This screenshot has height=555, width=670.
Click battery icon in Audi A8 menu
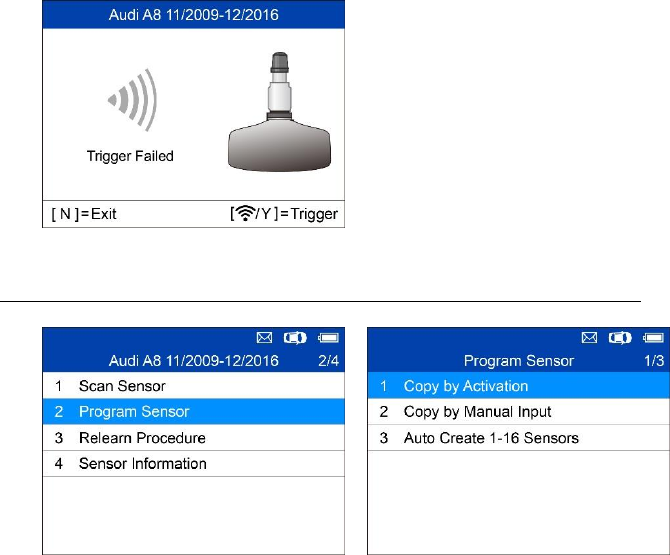(328, 338)
